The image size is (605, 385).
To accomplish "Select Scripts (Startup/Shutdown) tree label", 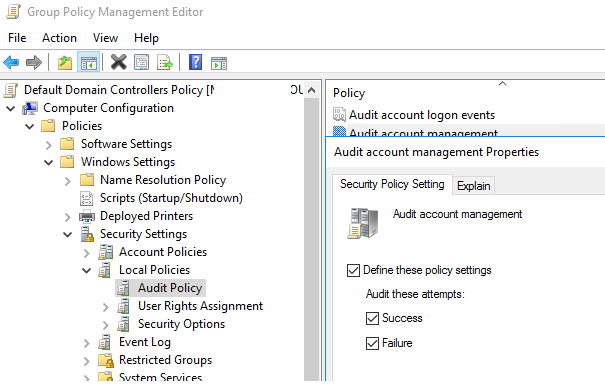I will click(171, 198).
